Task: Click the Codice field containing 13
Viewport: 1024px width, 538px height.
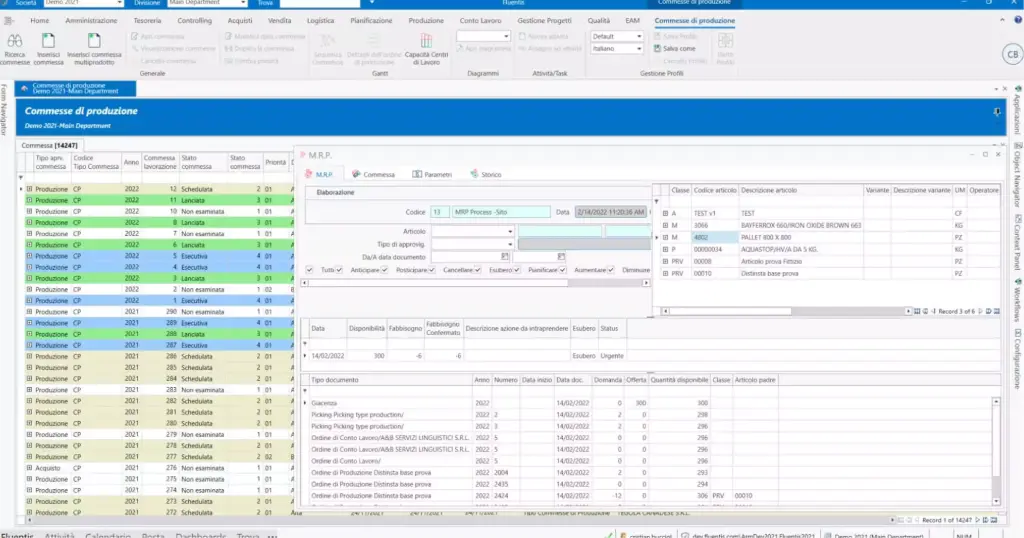Action: [x=440, y=212]
